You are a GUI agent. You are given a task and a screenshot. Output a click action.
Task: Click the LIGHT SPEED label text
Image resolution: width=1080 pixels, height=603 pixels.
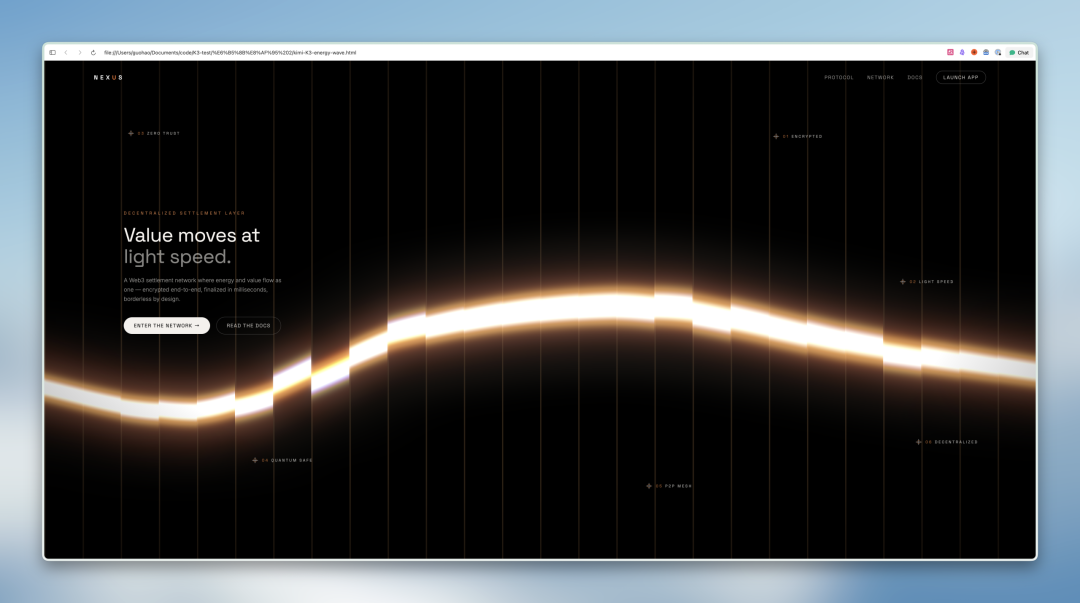click(x=936, y=281)
